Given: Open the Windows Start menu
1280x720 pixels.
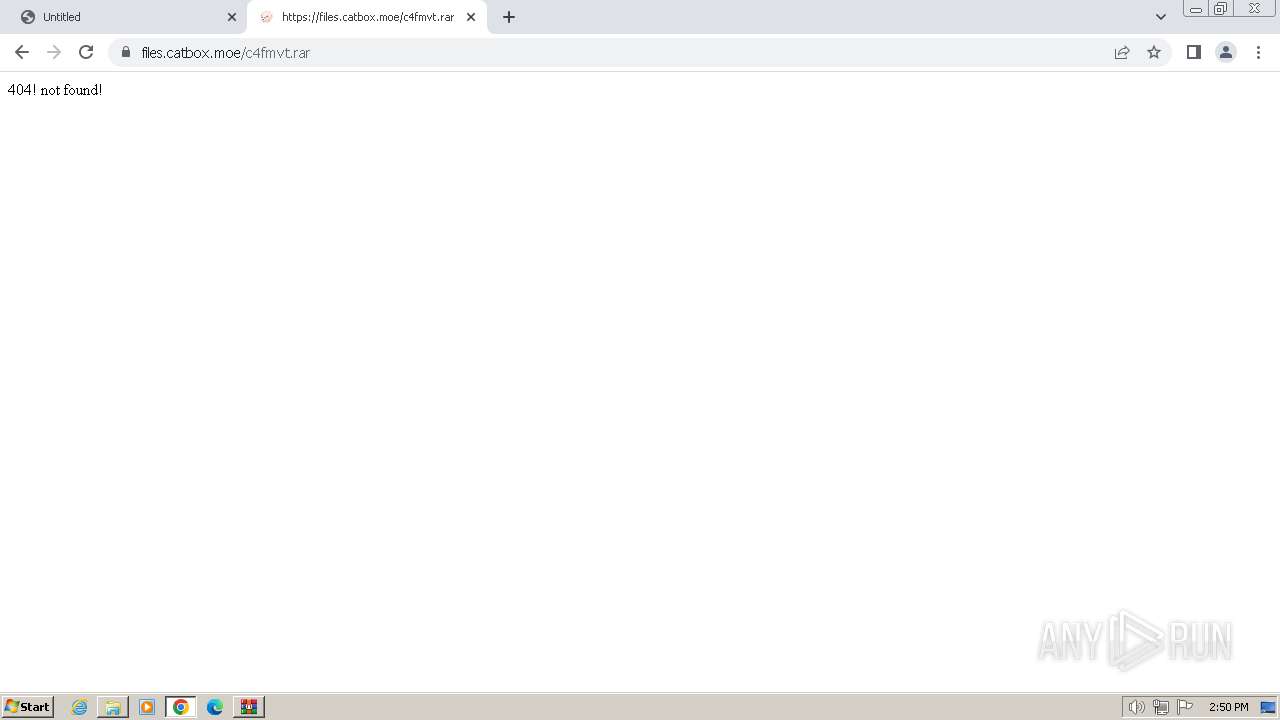Looking at the screenshot, I should coord(27,707).
